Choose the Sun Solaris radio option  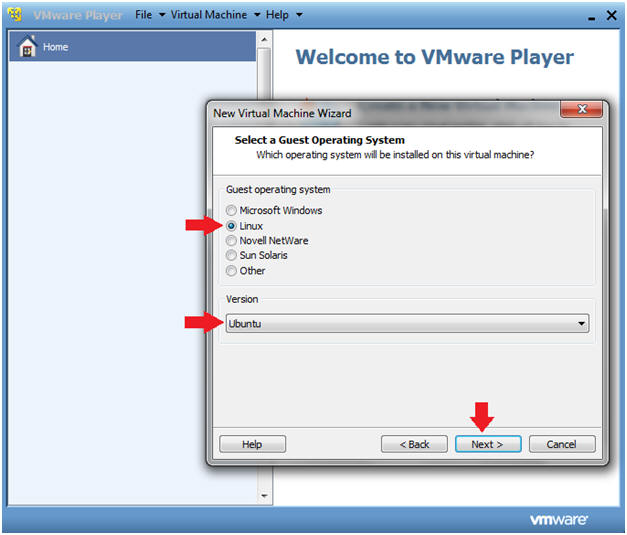231,255
